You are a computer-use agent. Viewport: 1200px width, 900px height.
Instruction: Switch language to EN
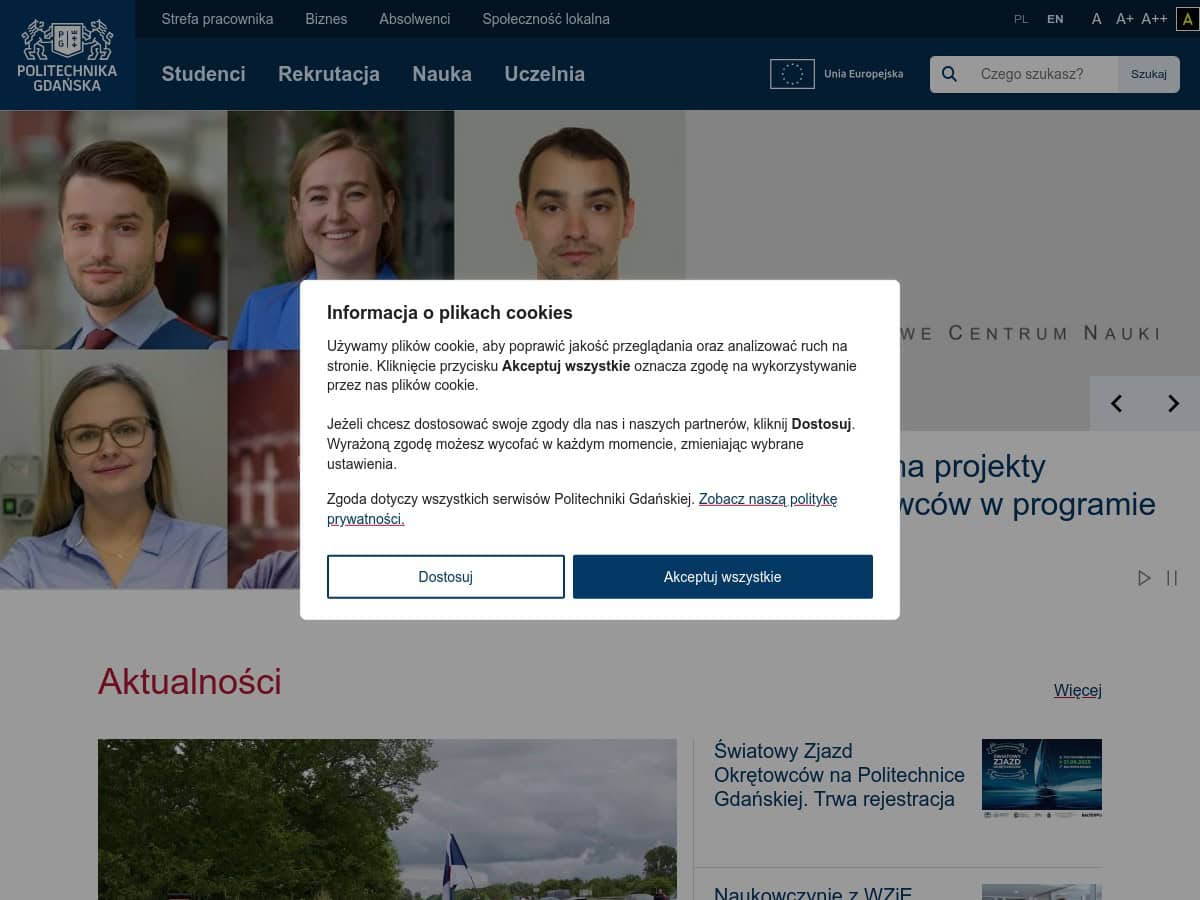click(1055, 19)
